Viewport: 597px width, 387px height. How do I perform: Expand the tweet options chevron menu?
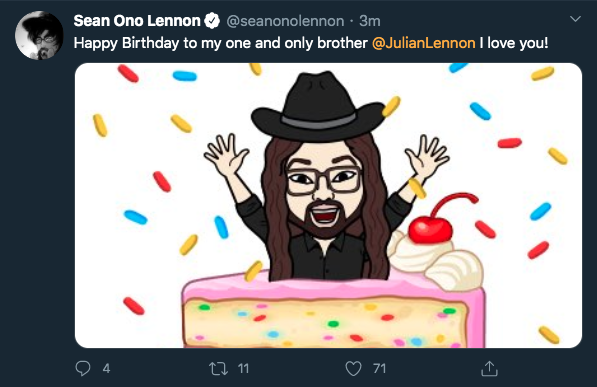point(575,19)
